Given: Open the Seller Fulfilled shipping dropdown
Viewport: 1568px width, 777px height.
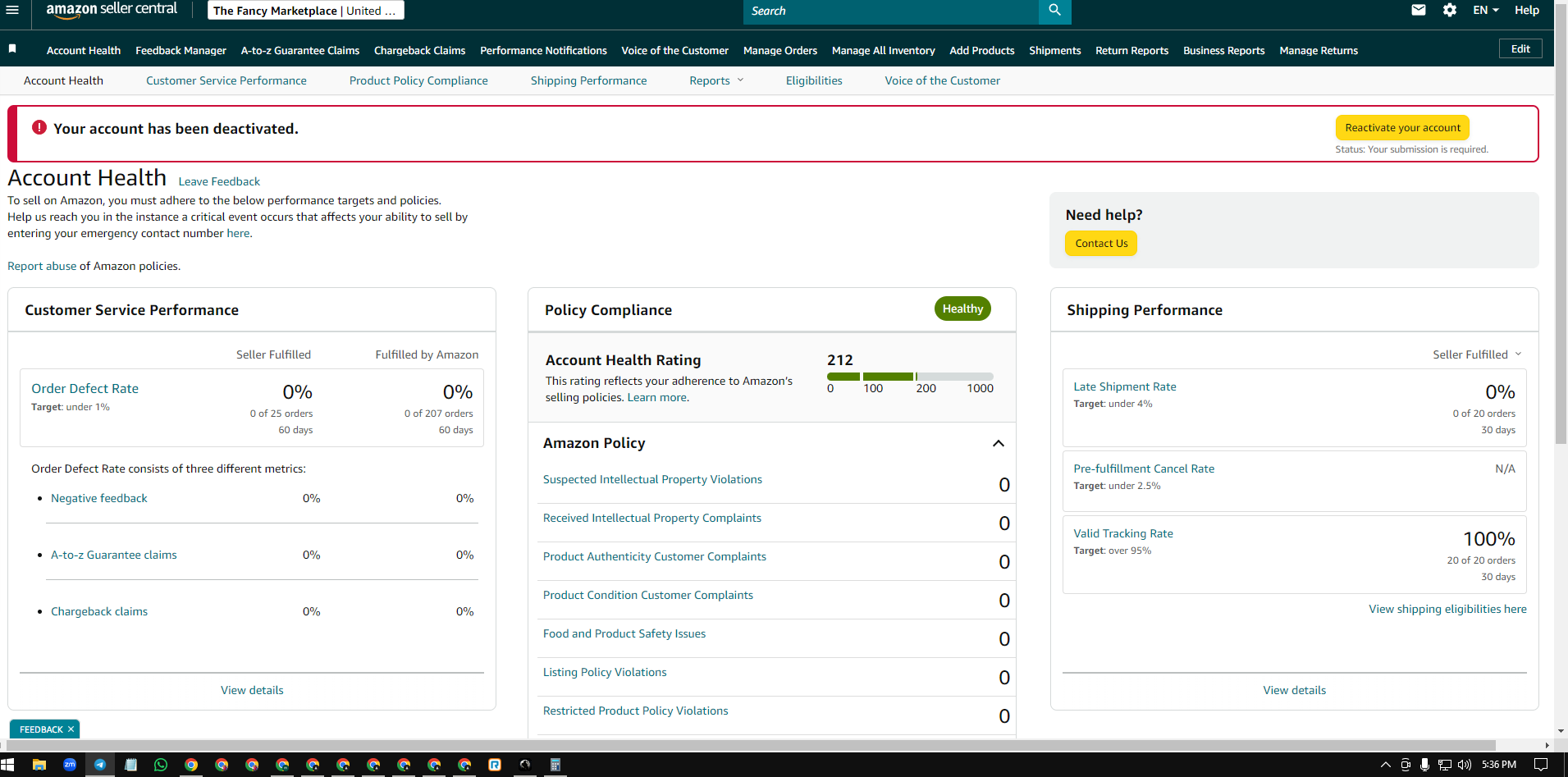Looking at the screenshot, I should 1477,354.
